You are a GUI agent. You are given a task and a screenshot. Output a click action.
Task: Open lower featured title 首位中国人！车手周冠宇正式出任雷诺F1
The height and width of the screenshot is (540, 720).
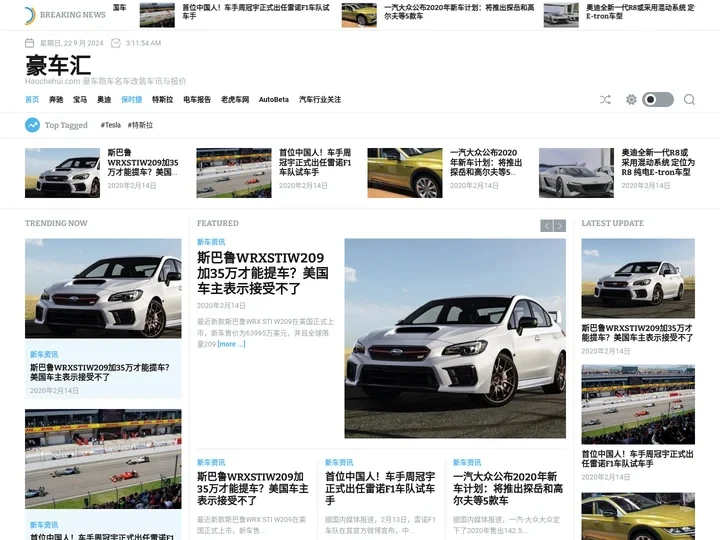380,488
